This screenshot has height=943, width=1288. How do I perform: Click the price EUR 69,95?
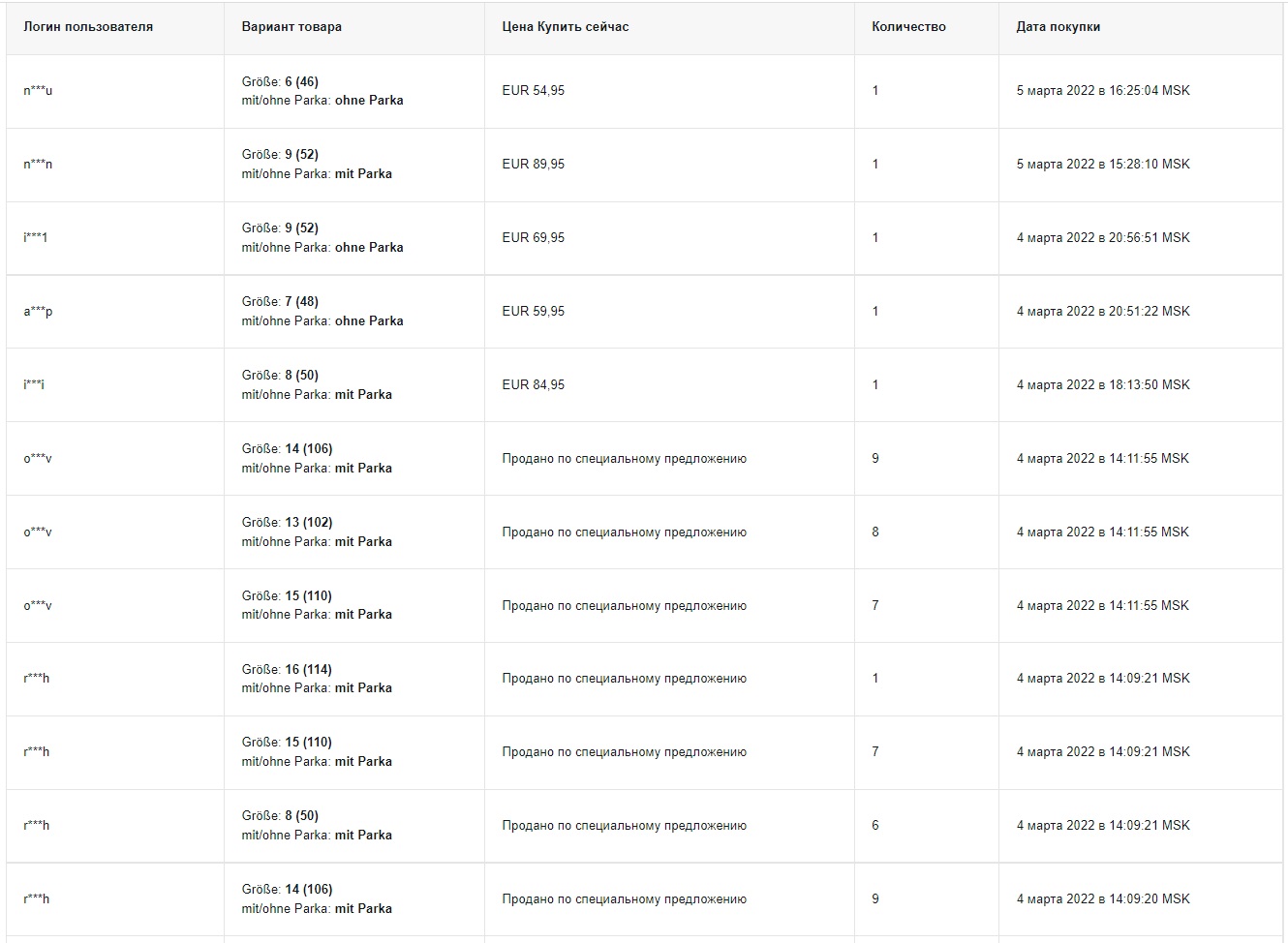tap(533, 238)
